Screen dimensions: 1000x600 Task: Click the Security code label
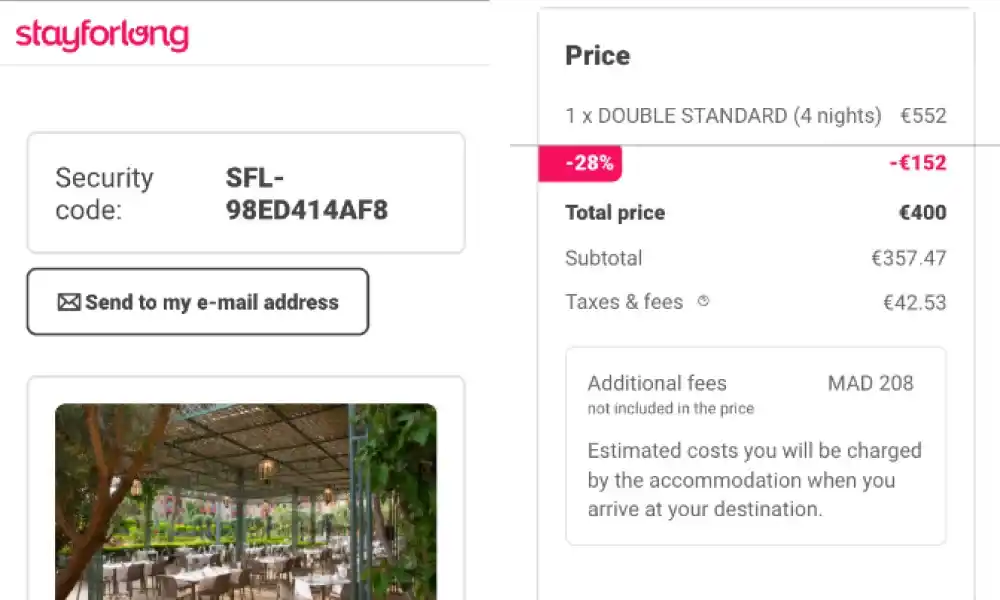[x=104, y=194]
